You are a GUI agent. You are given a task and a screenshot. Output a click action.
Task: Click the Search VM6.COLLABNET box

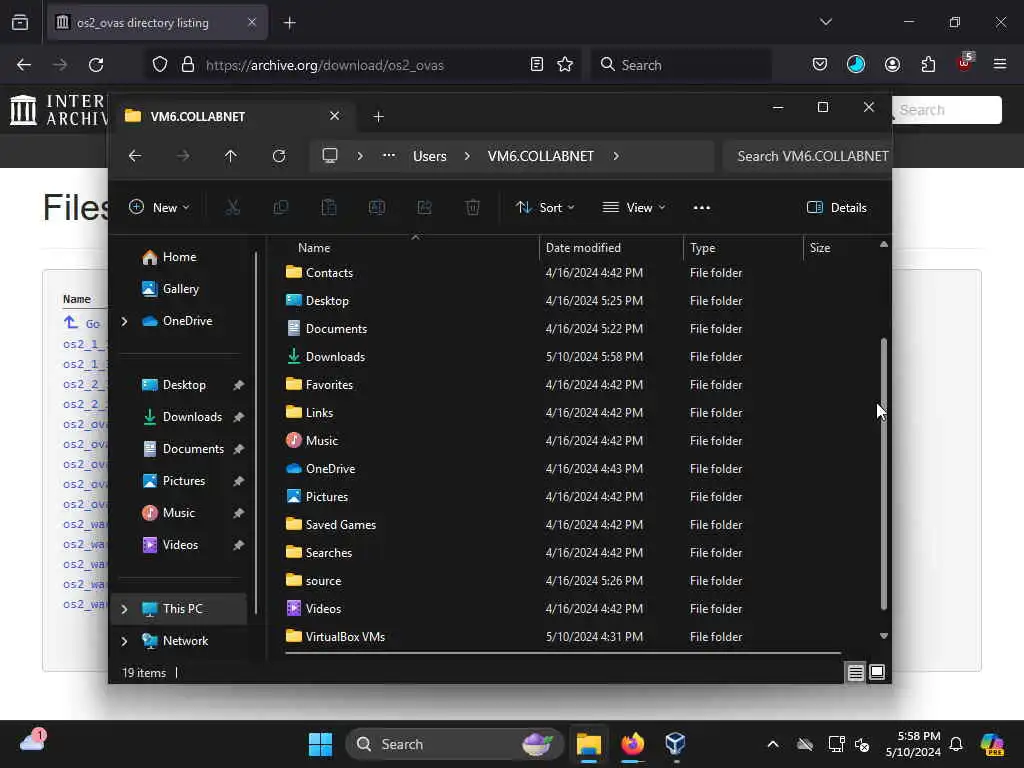coord(807,156)
